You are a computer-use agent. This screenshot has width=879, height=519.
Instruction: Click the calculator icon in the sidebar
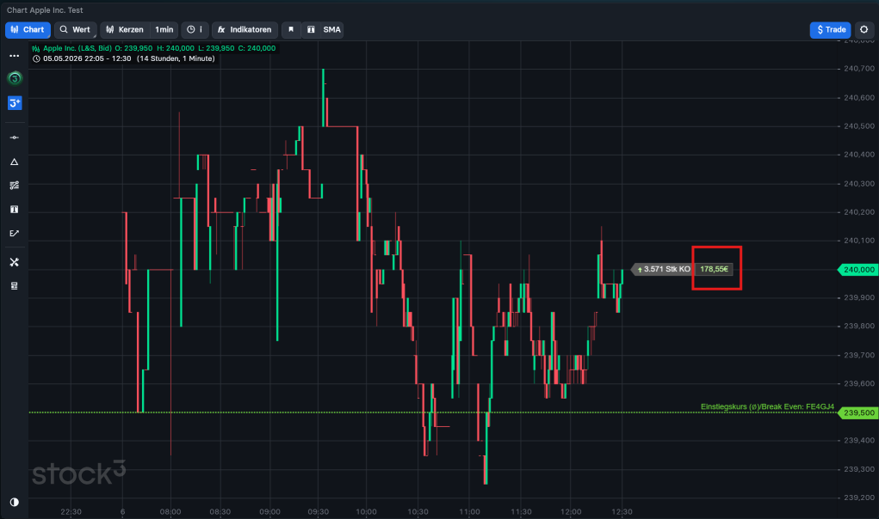pos(14,286)
